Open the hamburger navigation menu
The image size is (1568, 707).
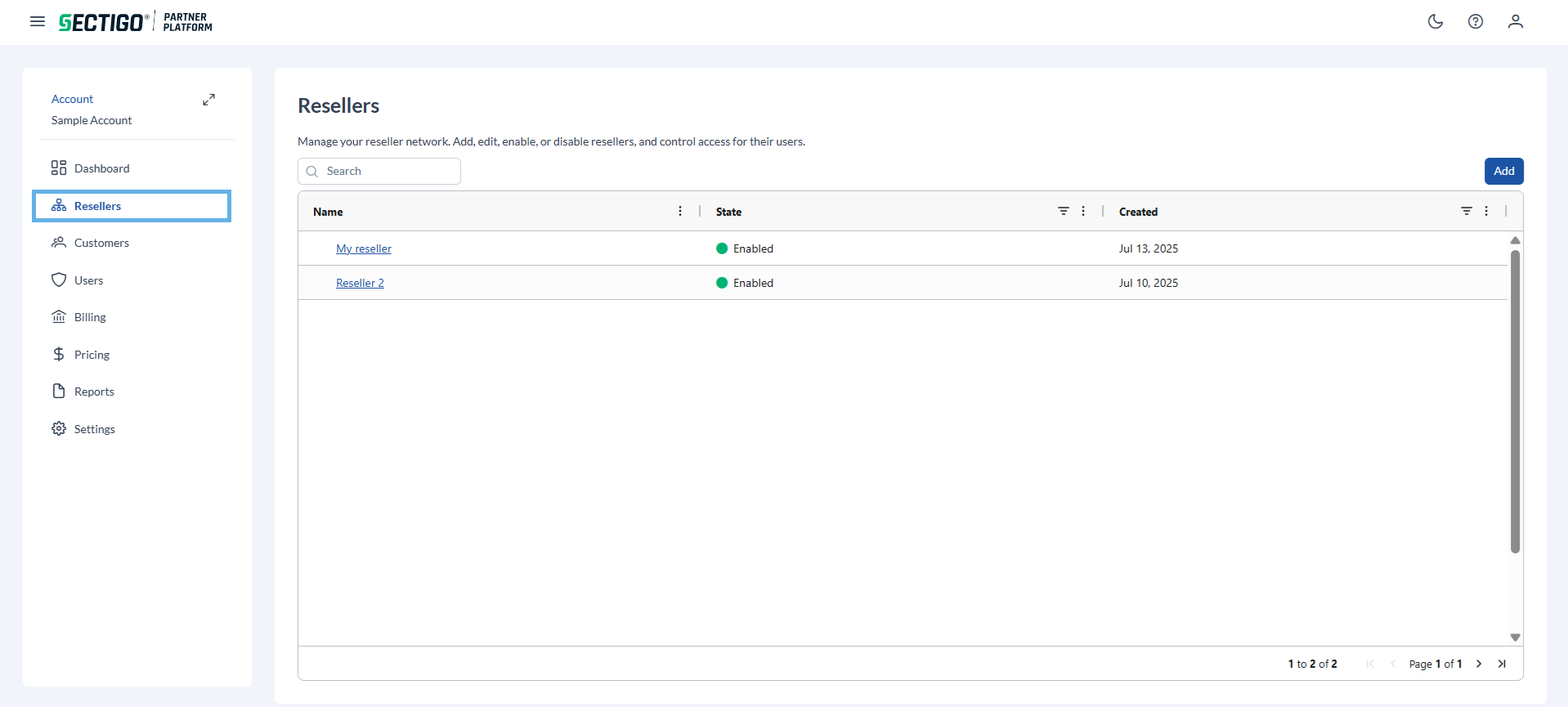pyautogui.click(x=38, y=21)
